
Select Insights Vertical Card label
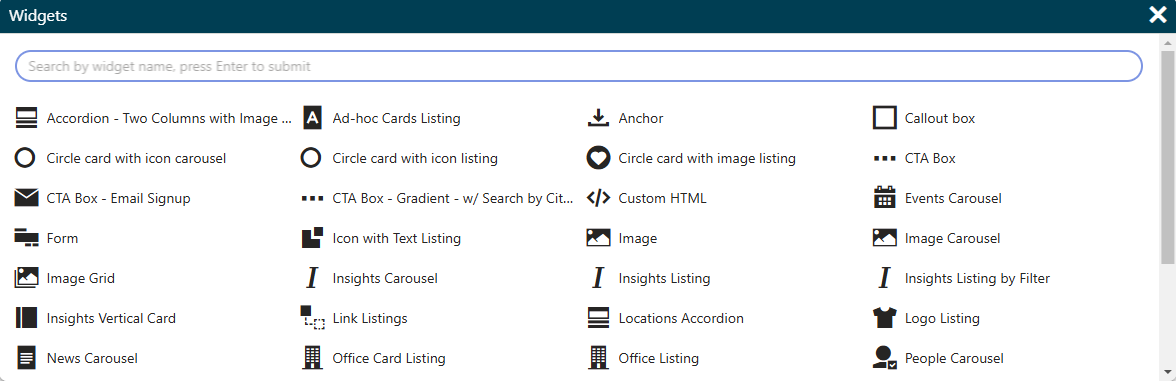(x=111, y=318)
